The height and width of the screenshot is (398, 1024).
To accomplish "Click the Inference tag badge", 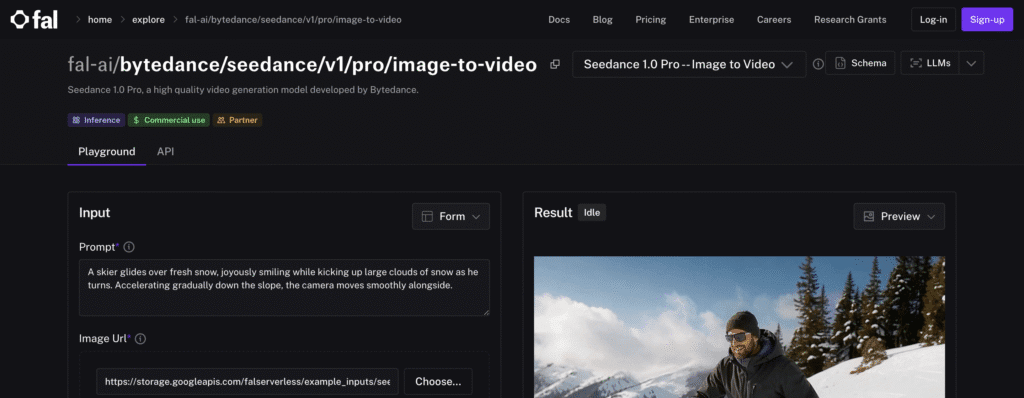I will coord(96,120).
